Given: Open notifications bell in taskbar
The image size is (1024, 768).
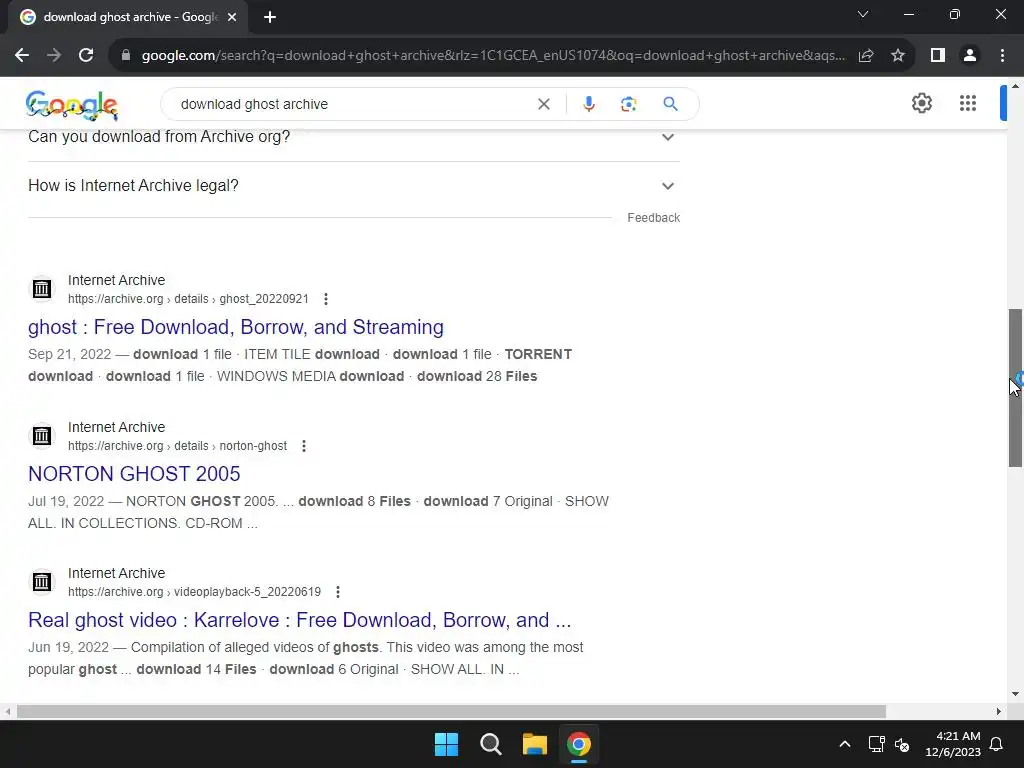Looking at the screenshot, I should [x=997, y=744].
